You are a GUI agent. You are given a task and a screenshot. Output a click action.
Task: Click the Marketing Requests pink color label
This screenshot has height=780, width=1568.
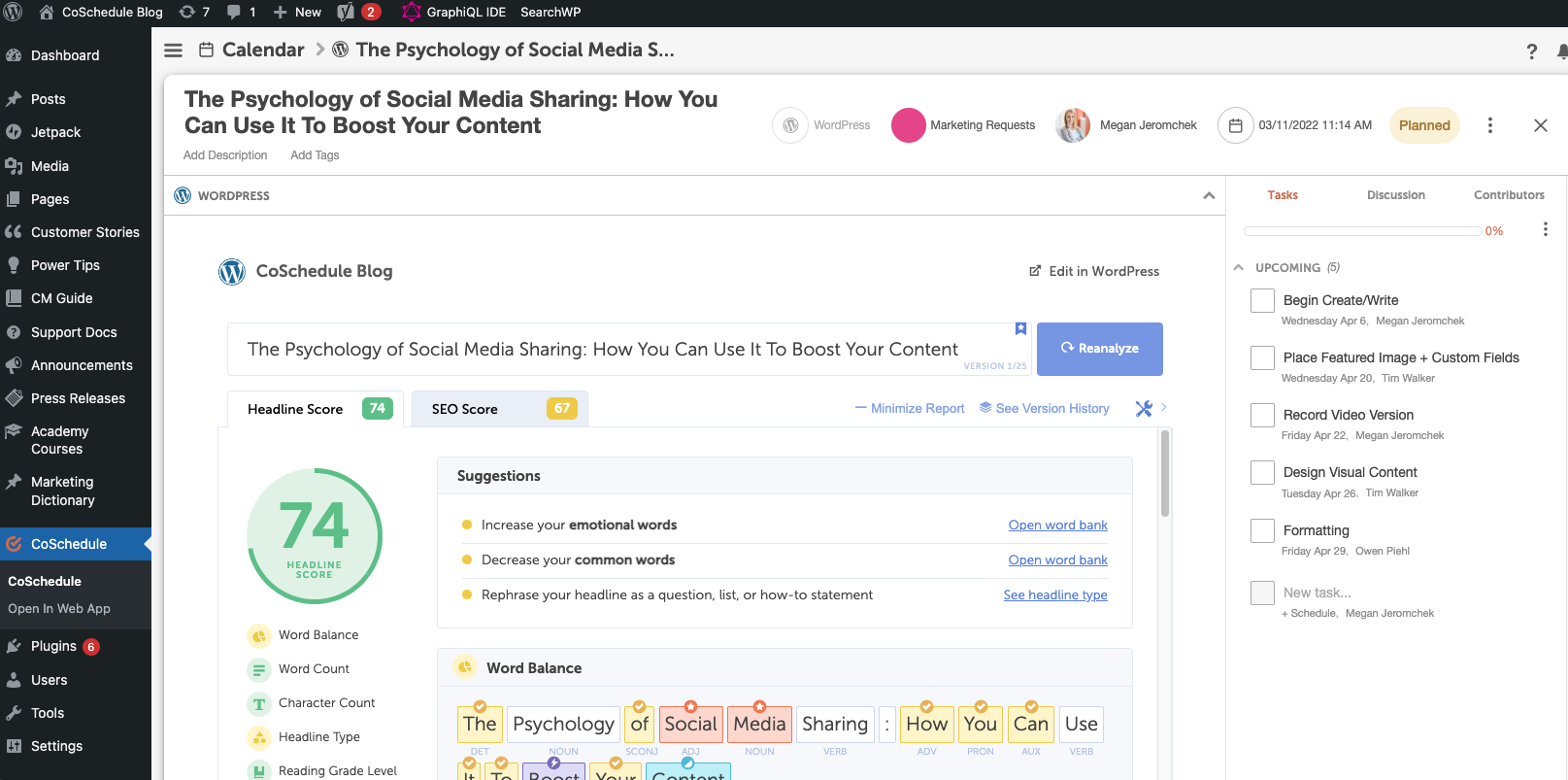(908, 125)
